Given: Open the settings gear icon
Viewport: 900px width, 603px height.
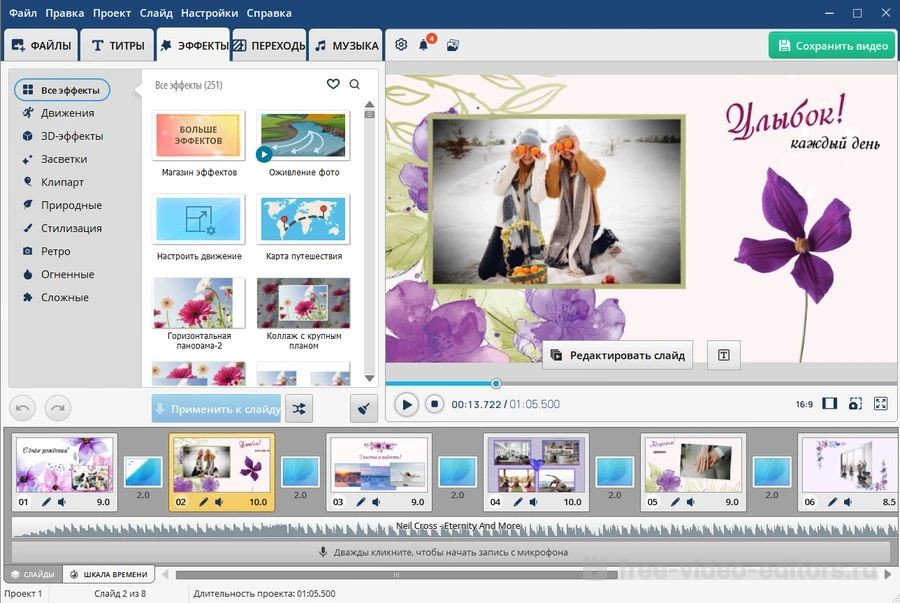Looking at the screenshot, I should pos(401,45).
